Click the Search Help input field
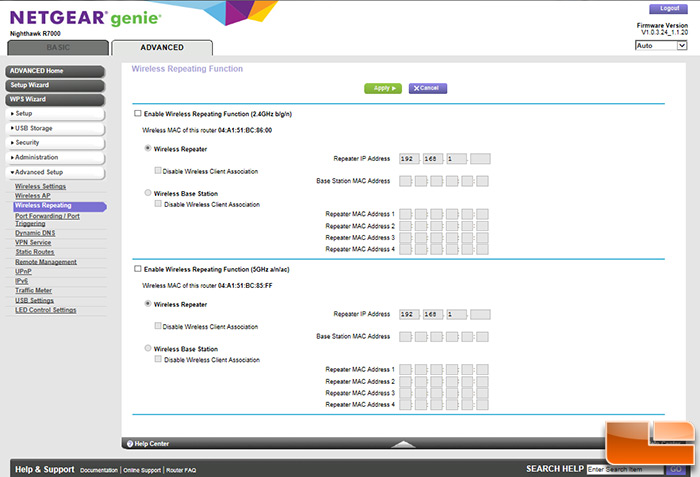Image resolution: width=700 pixels, height=477 pixels. tap(625, 469)
